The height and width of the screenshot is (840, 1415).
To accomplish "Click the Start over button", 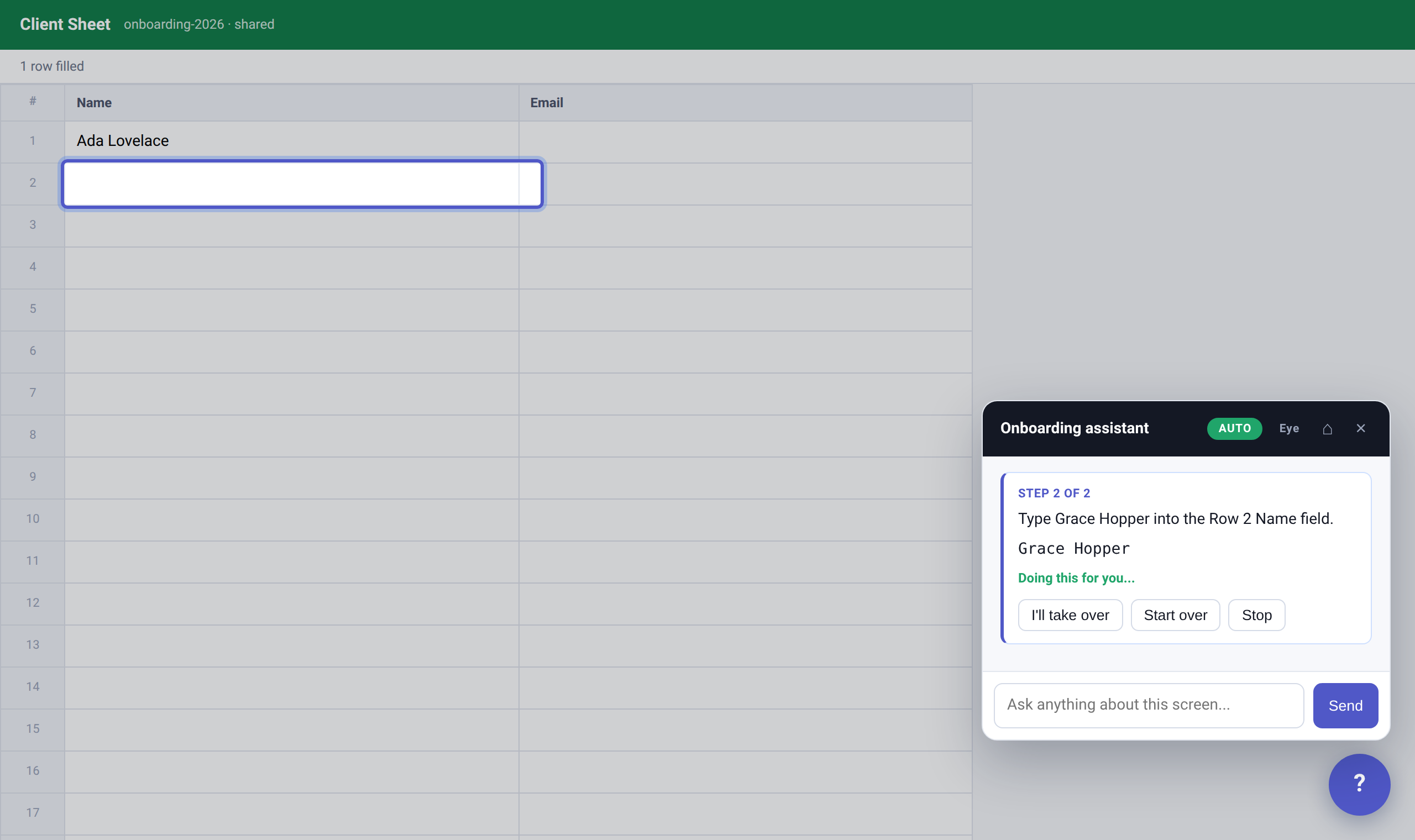I will [1175, 615].
